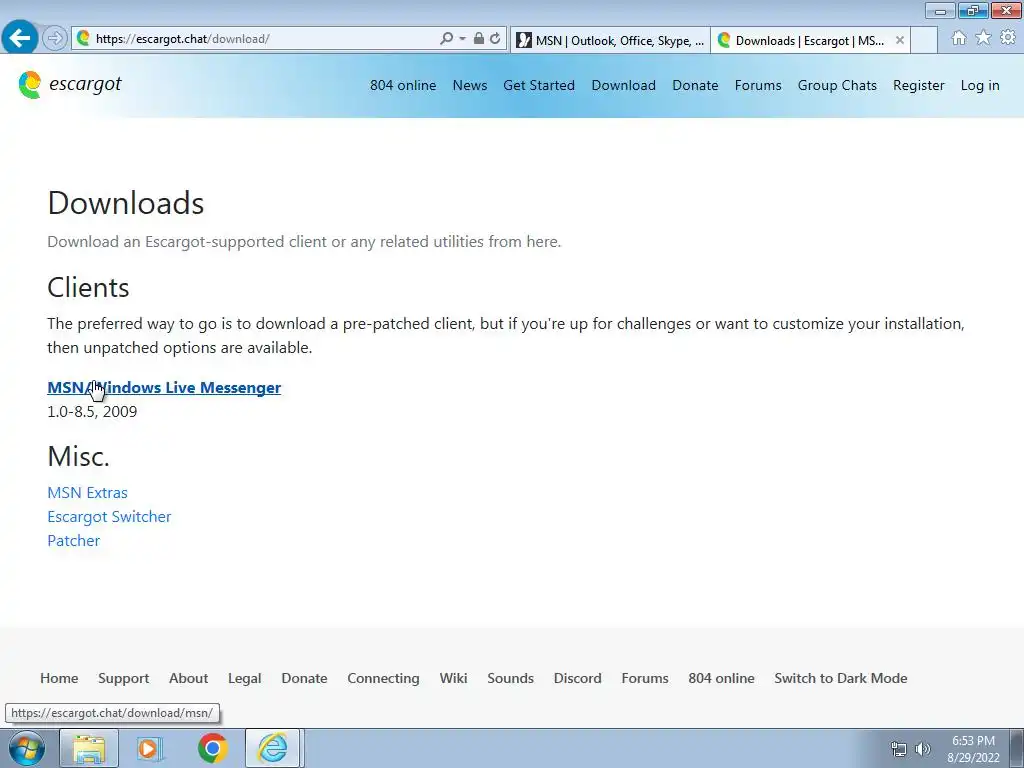
Task: Open the volume speaker tray icon
Action: click(922, 748)
